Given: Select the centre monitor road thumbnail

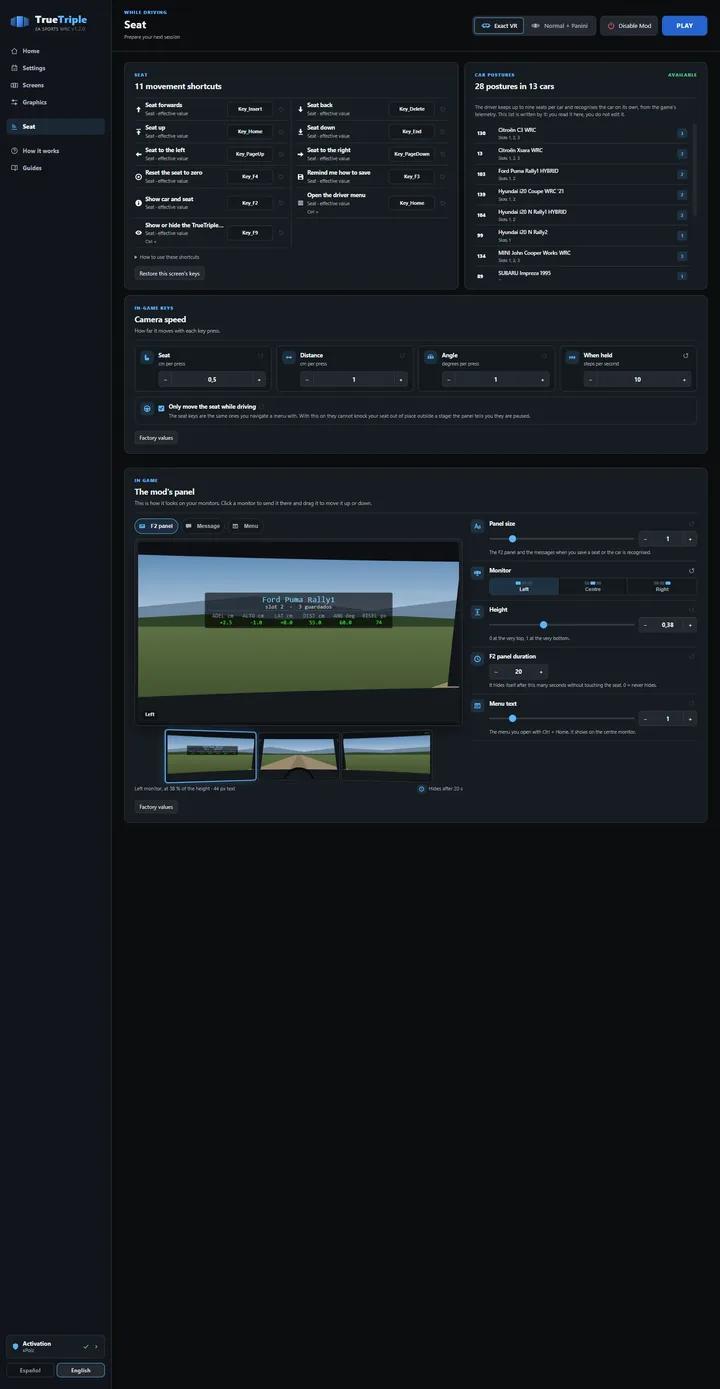Looking at the screenshot, I should (299, 756).
